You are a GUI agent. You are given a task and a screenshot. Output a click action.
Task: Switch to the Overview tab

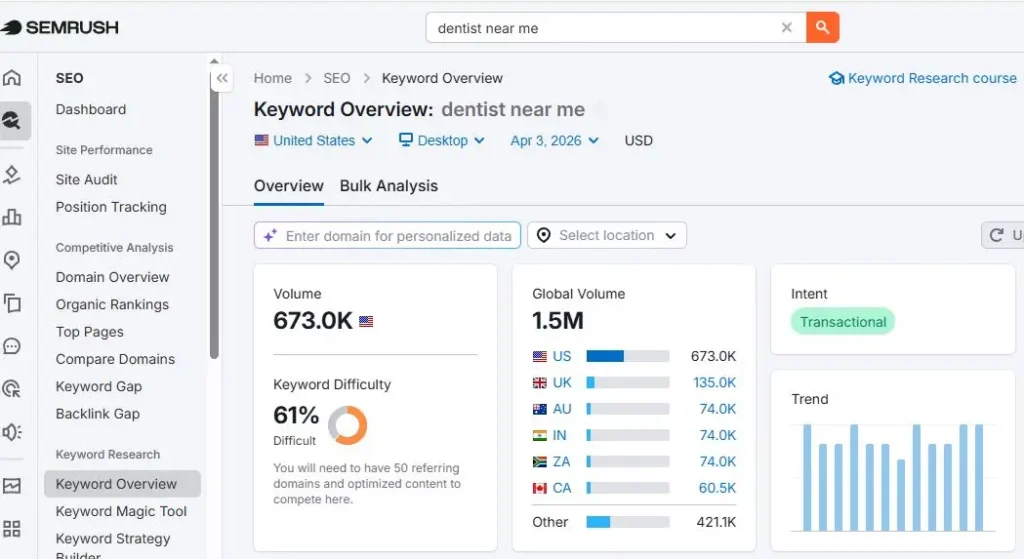coord(289,186)
